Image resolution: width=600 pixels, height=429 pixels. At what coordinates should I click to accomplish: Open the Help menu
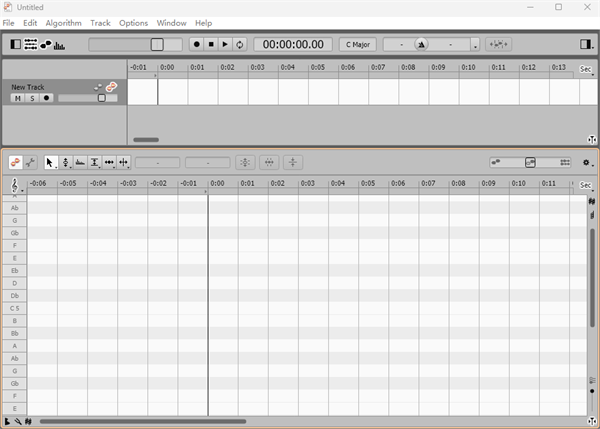point(203,23)
